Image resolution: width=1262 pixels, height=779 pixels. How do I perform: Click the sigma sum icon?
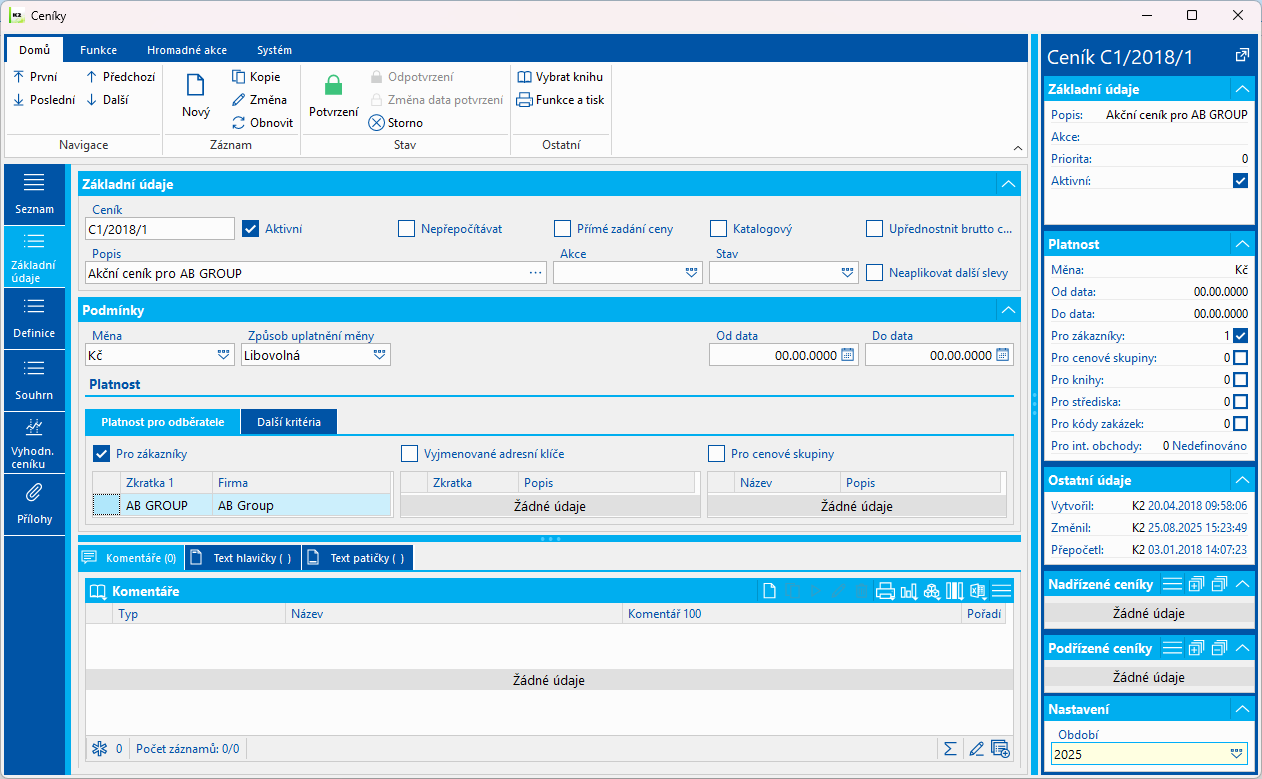click(950, 748)
